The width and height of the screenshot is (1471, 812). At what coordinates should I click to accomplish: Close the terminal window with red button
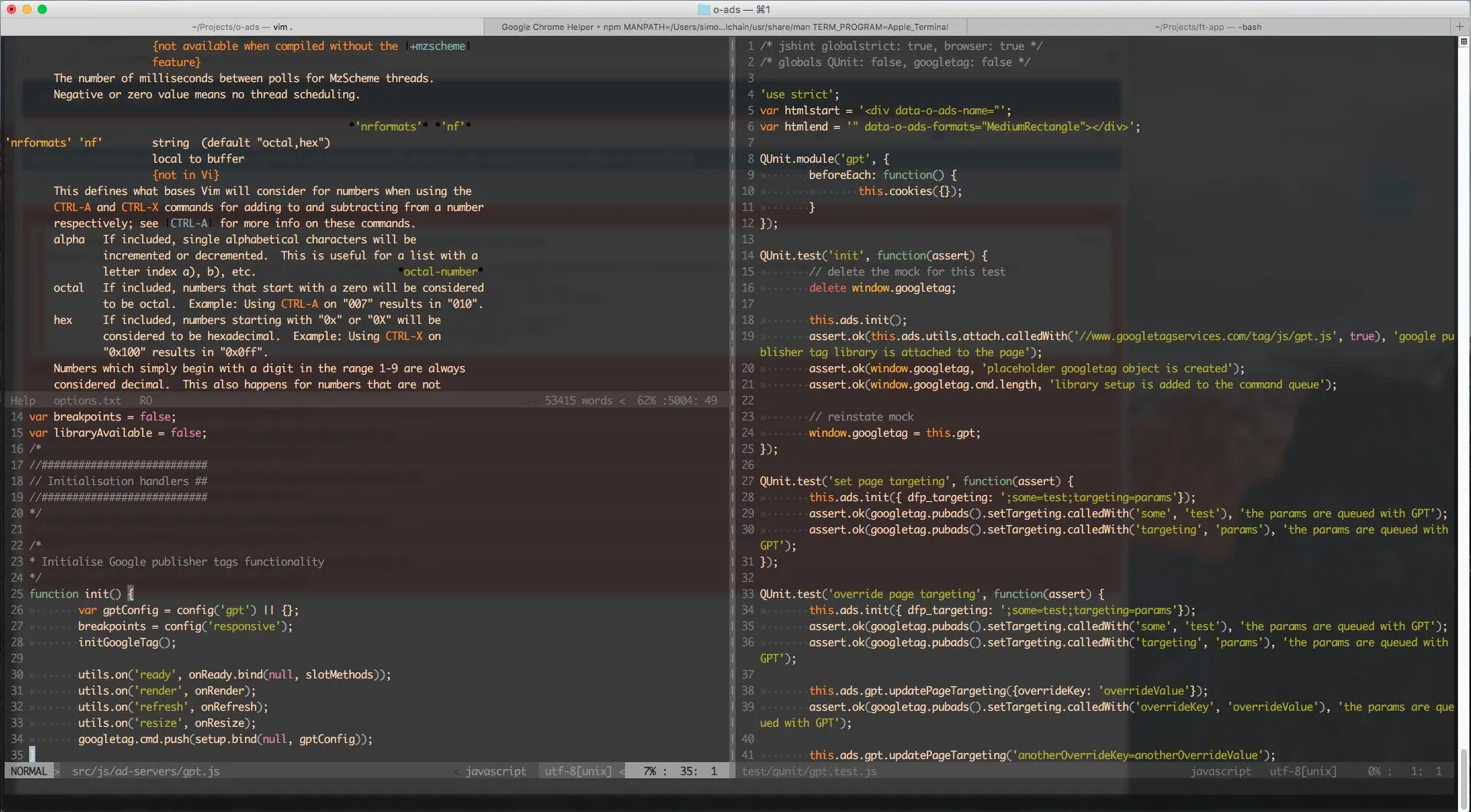pyautogui.click(x=12, y=9)
